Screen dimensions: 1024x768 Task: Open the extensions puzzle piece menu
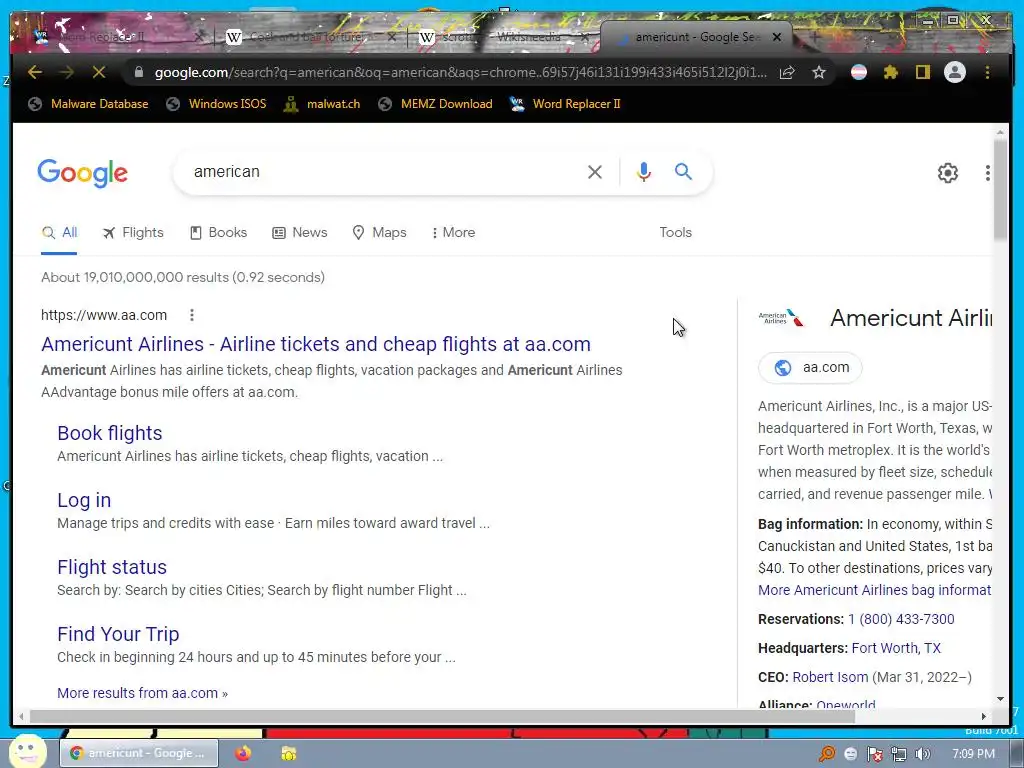coord(891,72)
